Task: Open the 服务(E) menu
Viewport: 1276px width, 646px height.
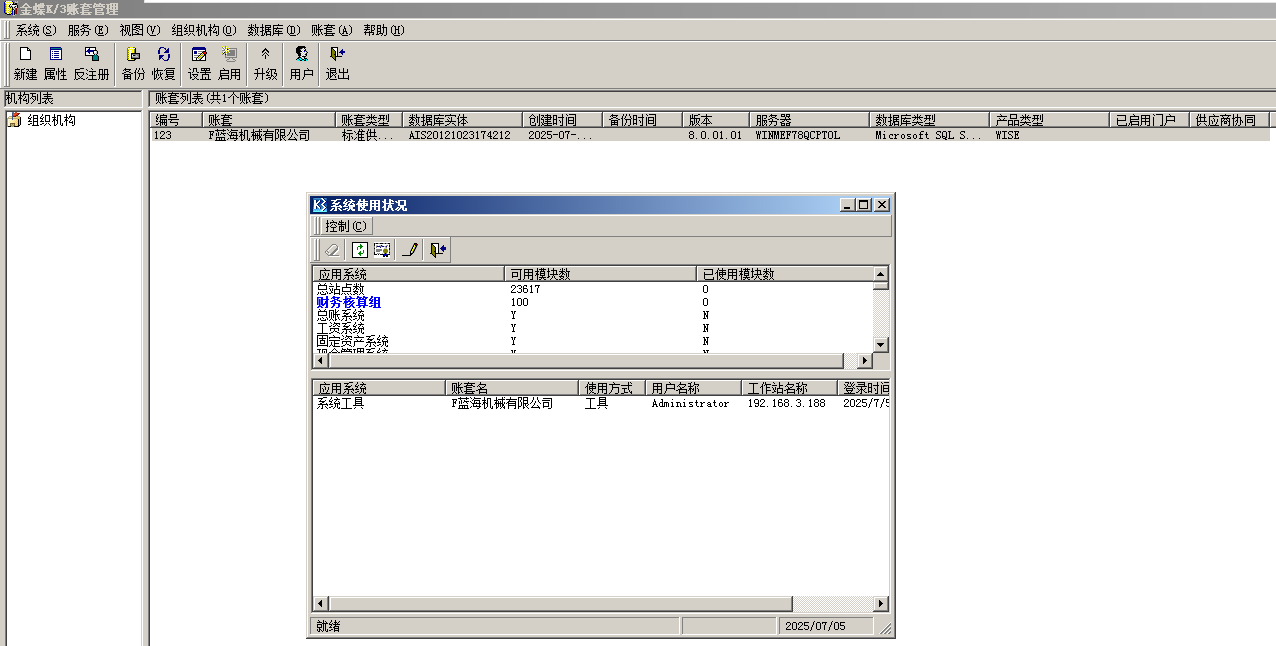Action: [x=88, y=31]
